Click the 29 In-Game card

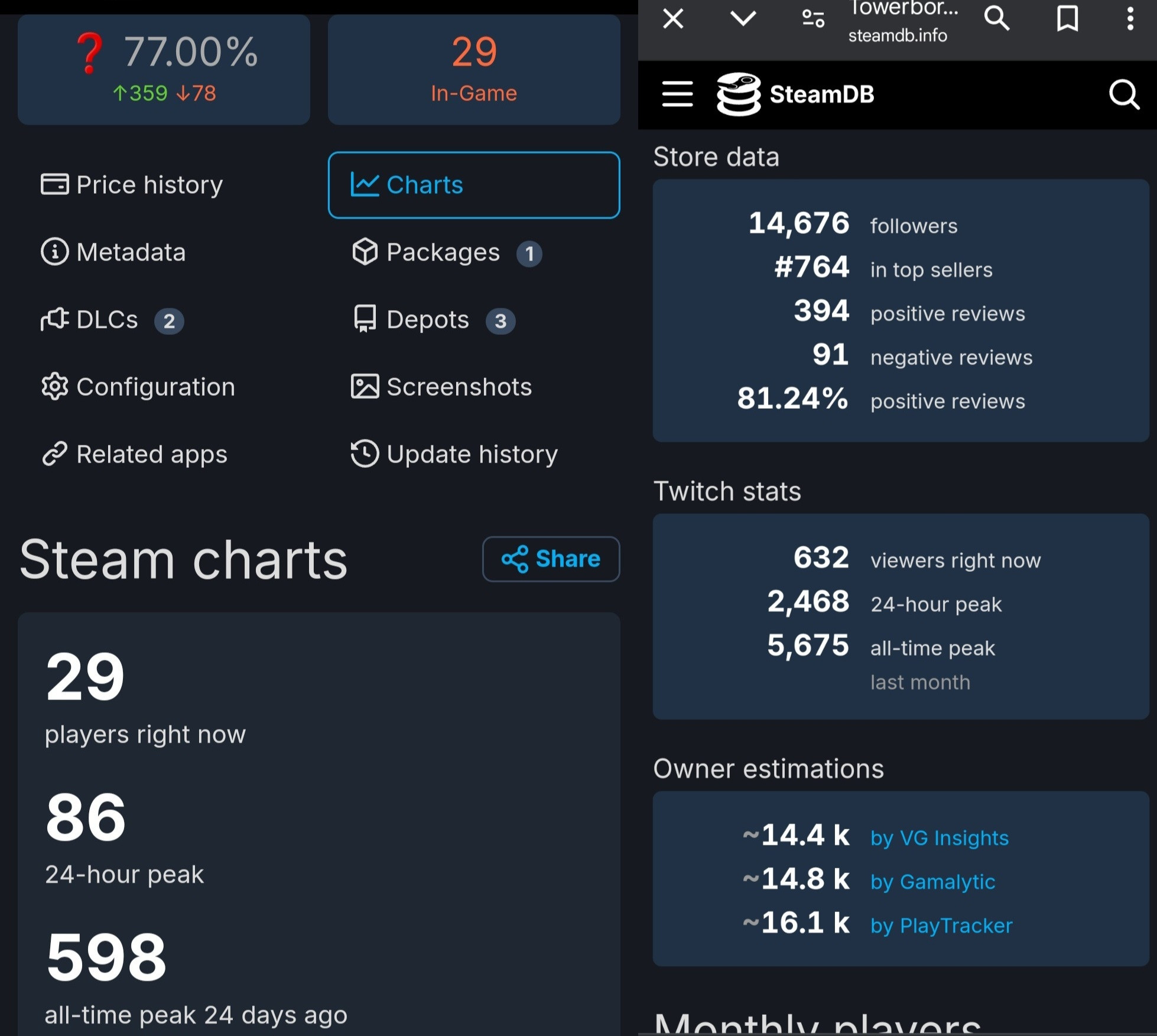(x=474, y=70)
